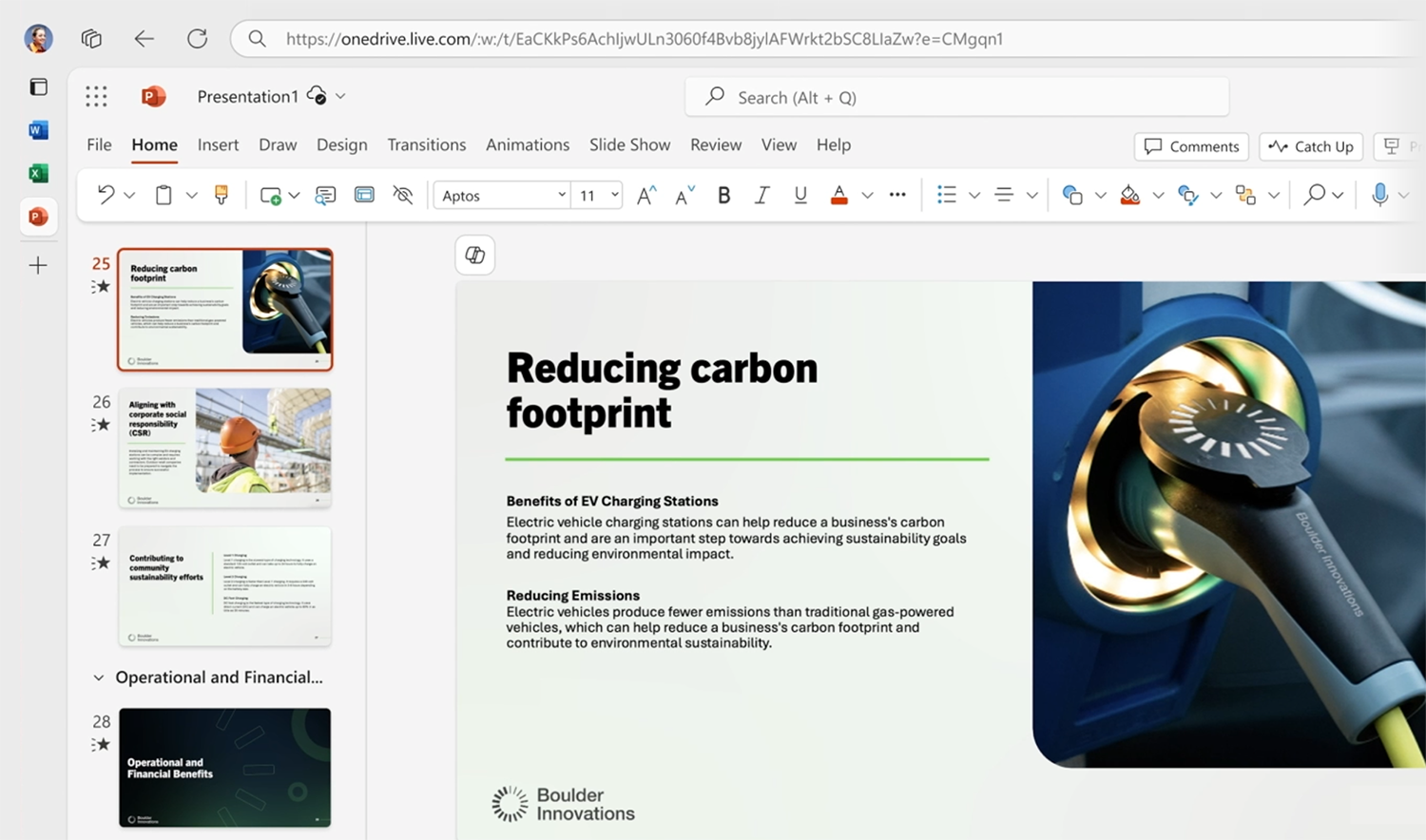Click the Shapes insert icon

[x=1072, y=196]
